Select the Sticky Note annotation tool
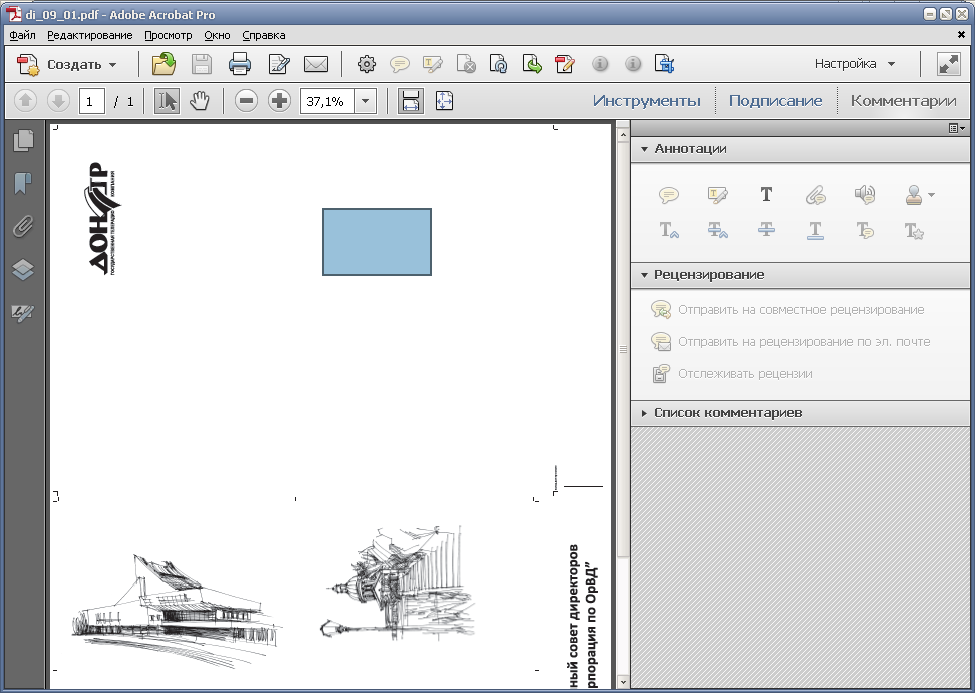 (668, 195)
